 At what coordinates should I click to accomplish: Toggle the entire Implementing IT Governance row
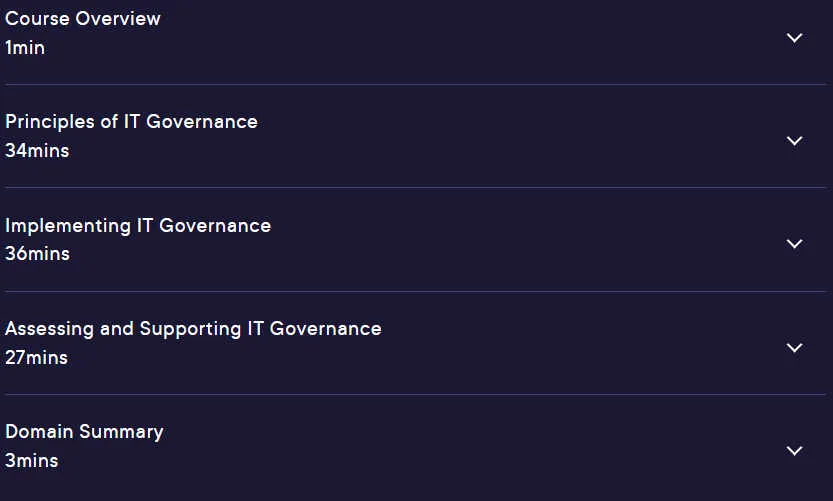[416, 240]
